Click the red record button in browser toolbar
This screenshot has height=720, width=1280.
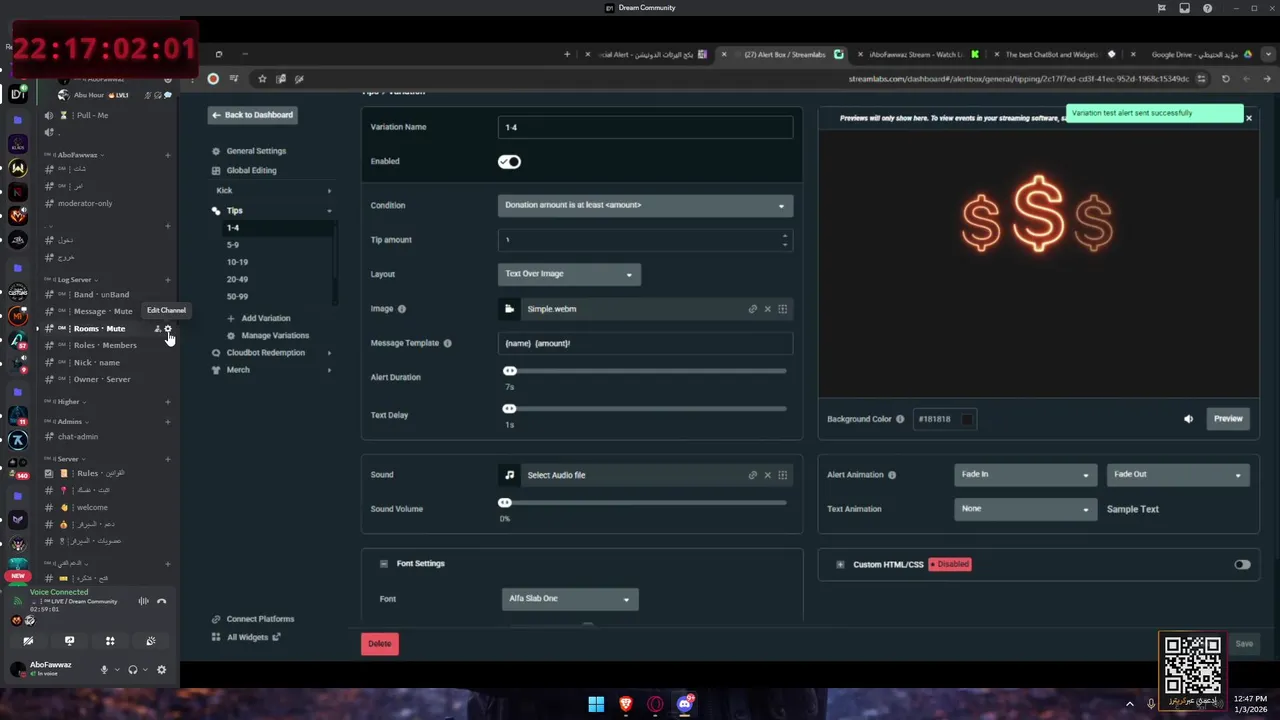(x=213, y=79)
